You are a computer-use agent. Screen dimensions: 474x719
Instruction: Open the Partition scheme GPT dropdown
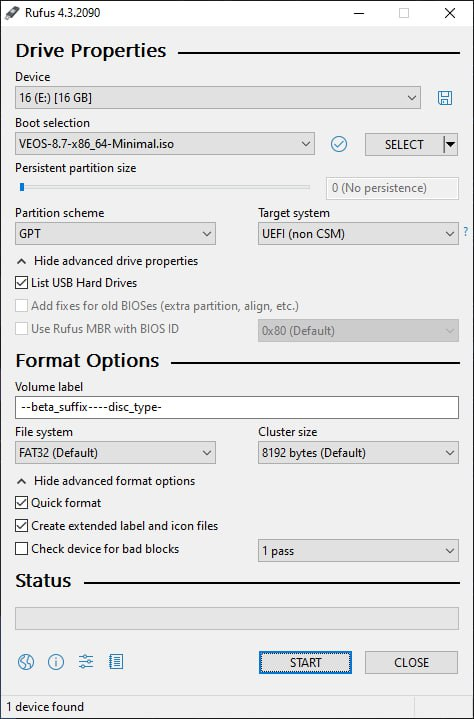pos(115,234)
